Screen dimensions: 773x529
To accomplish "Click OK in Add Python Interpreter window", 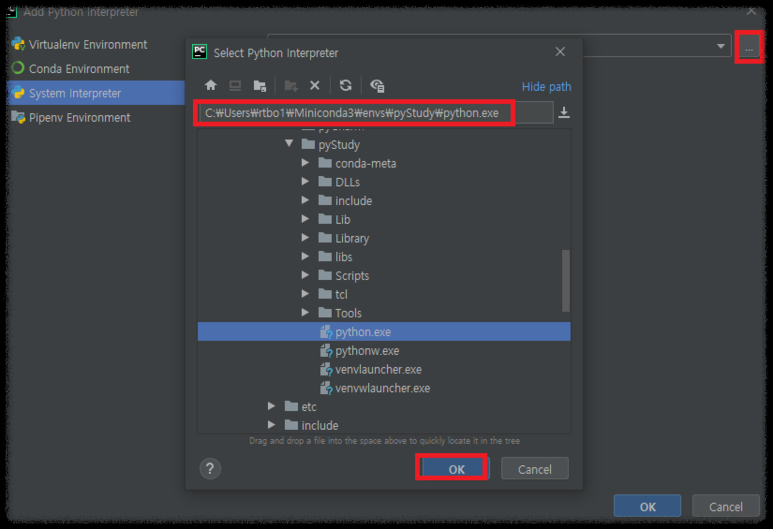I will 647,506.
